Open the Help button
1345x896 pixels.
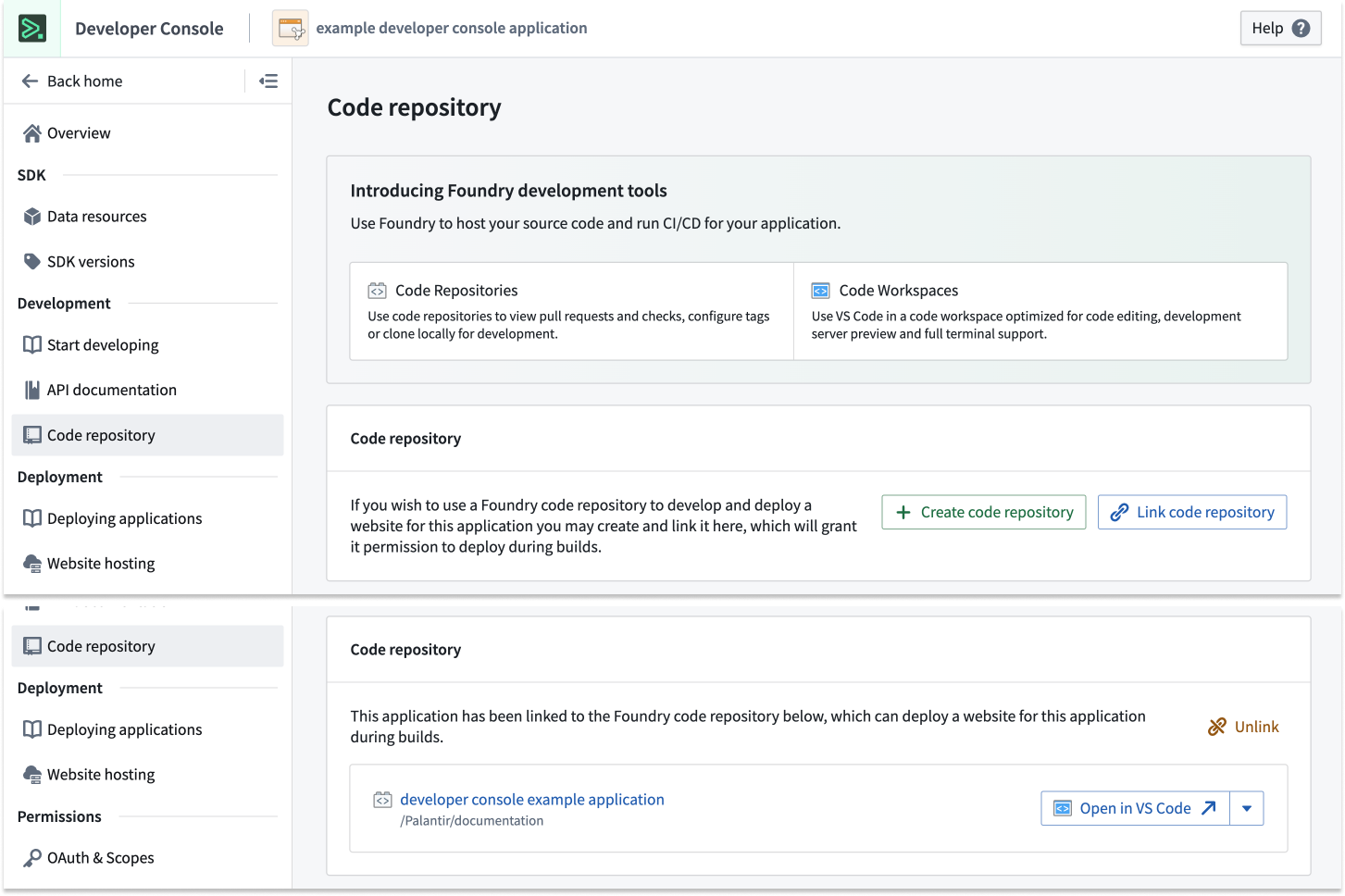[x=1280, y=28]
